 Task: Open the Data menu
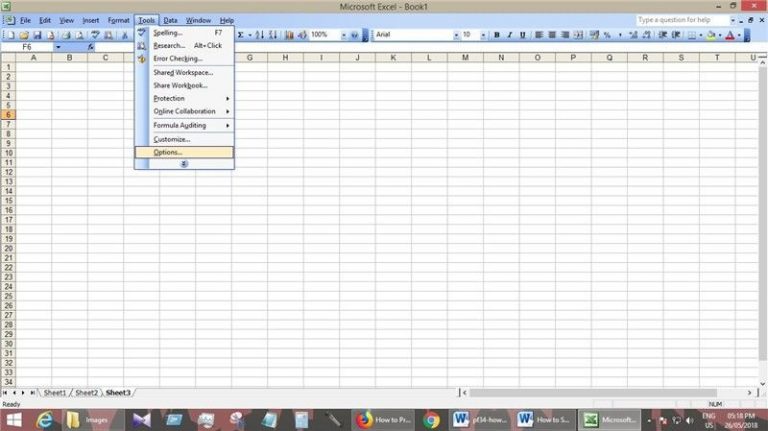[171, 20]
